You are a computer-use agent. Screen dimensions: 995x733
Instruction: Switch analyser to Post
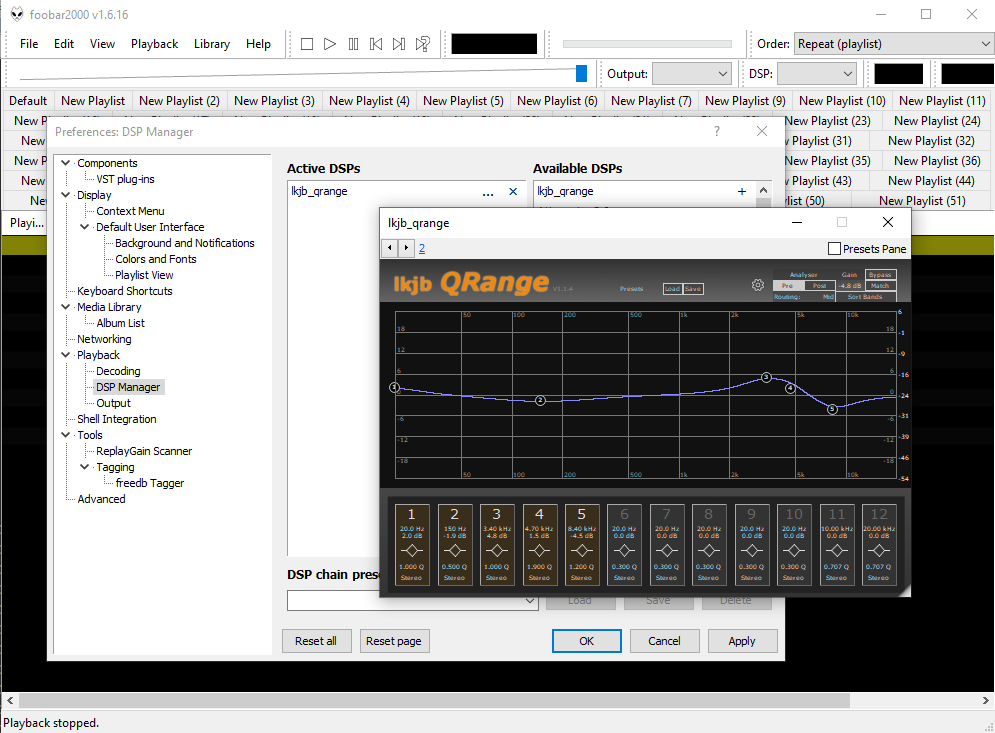(819, 286)
